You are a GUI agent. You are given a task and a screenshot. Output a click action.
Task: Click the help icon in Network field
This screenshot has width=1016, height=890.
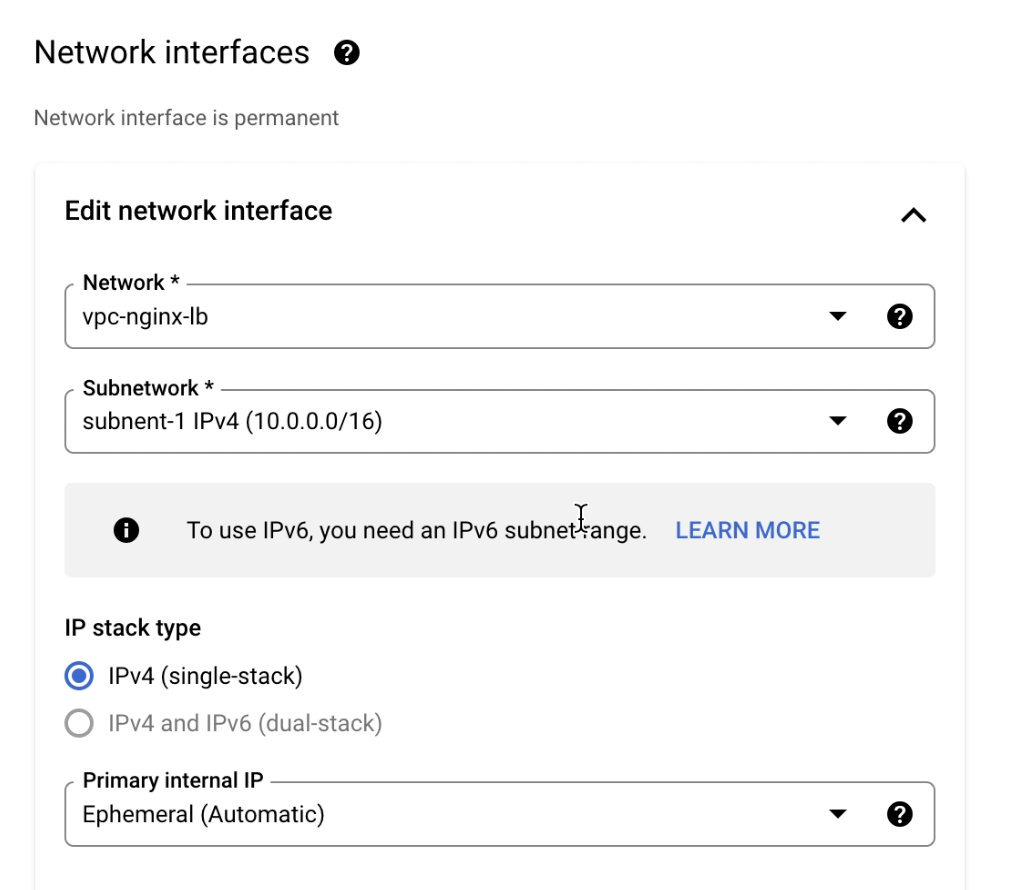click(899, 317)
